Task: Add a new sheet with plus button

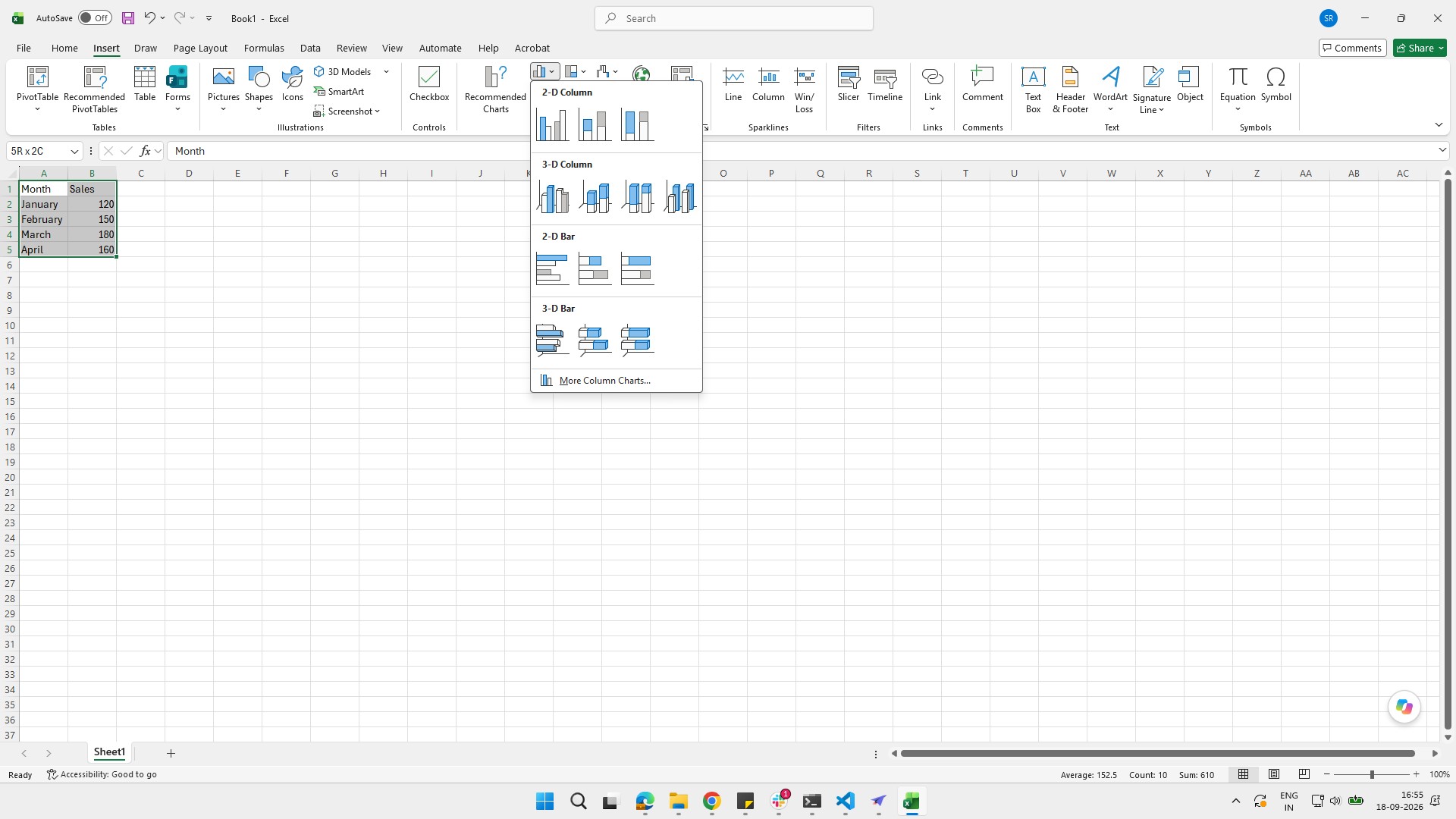Action: tap(171, 753)
